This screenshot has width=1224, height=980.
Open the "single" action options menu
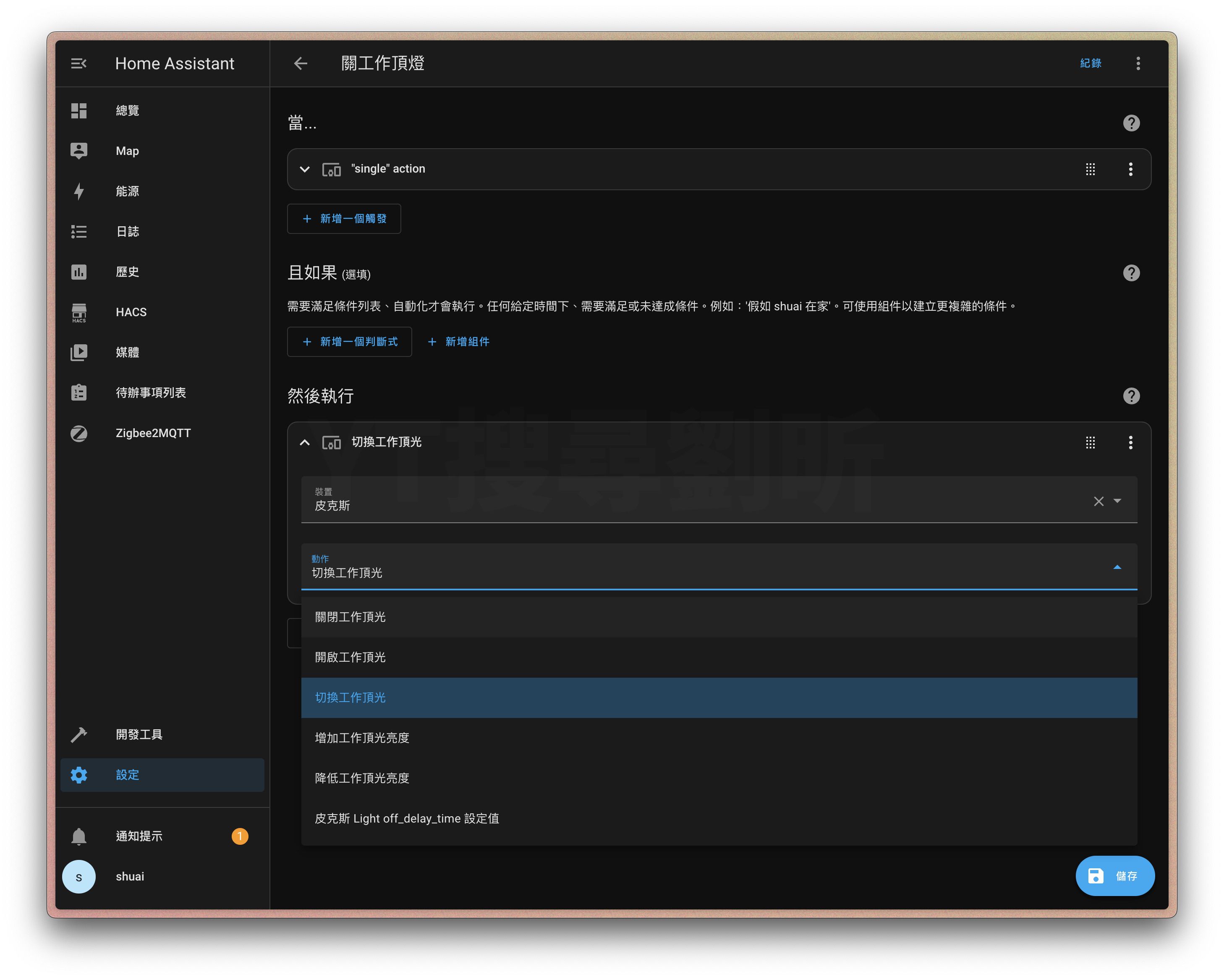point(1131,169)
